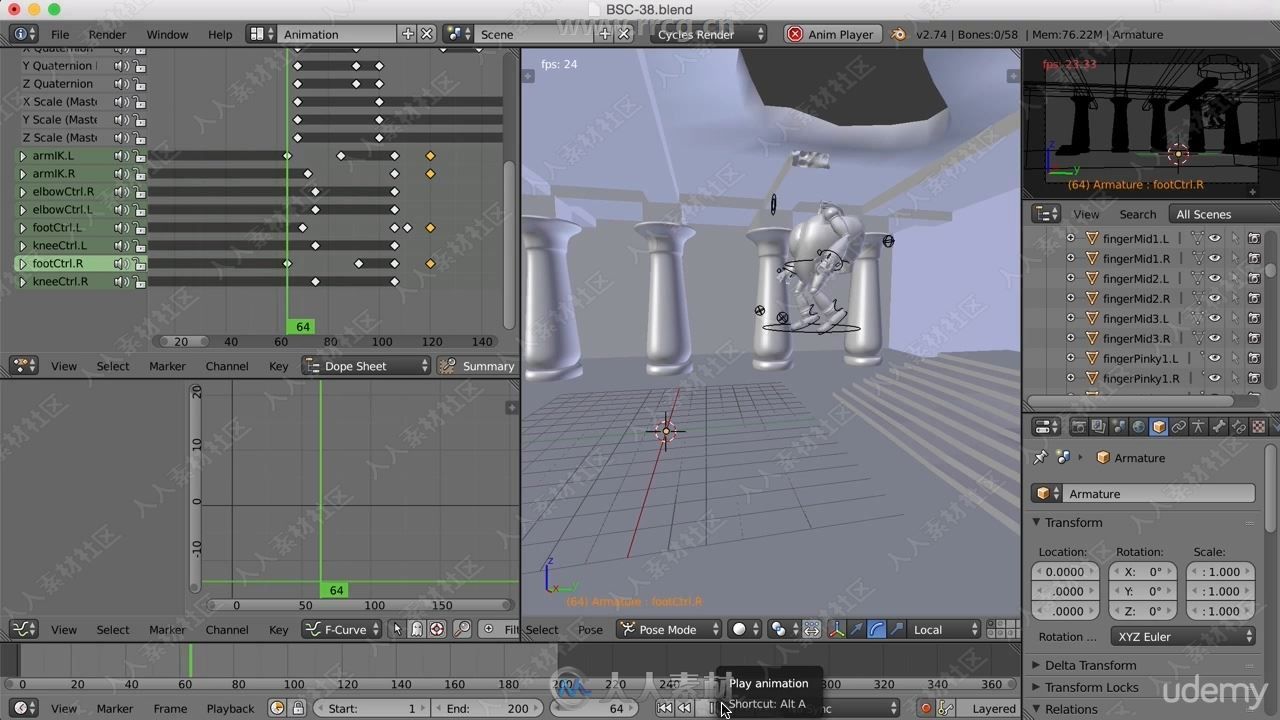Open the Constraints properties chain tab

click(1178, 427)
